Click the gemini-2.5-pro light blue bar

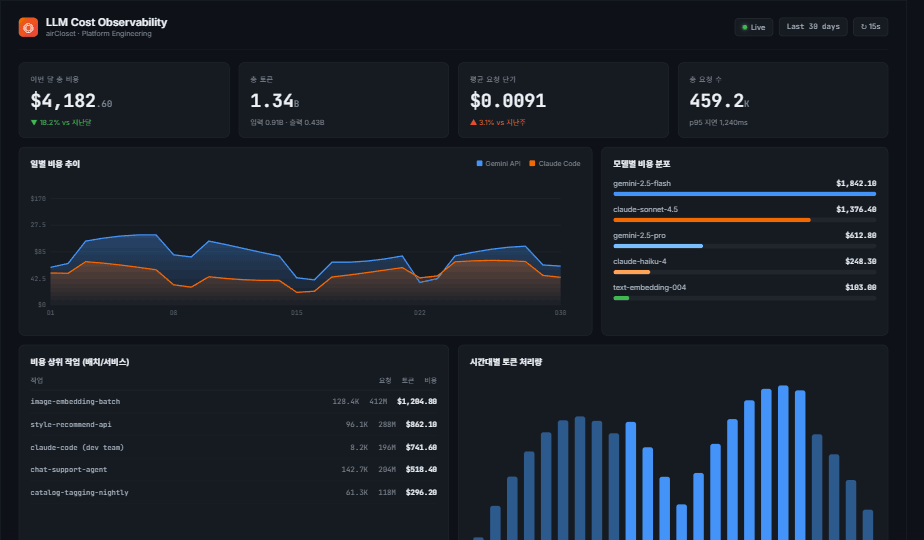(658, 246)
